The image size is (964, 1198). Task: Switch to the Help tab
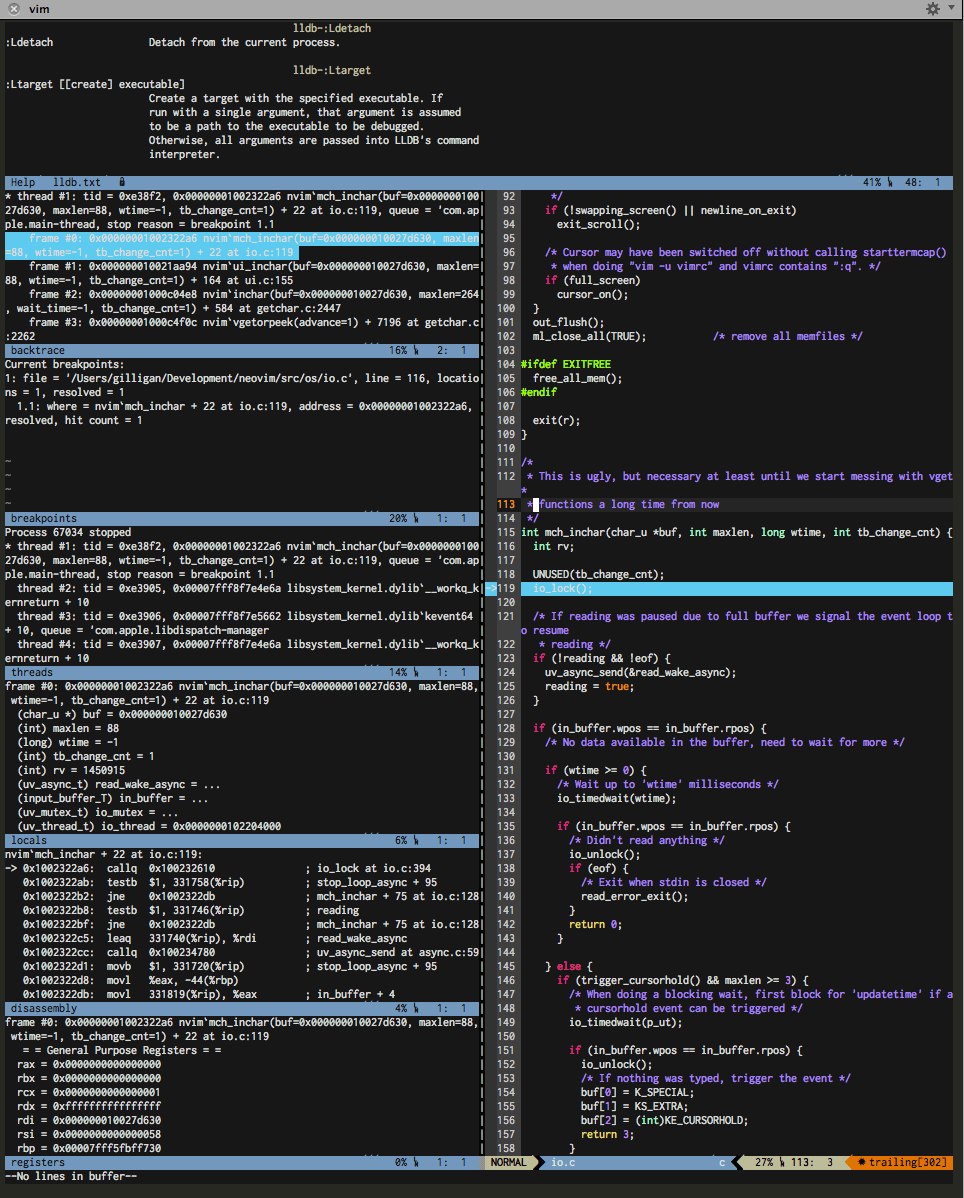pyautogui.click(x=23, y=182)
